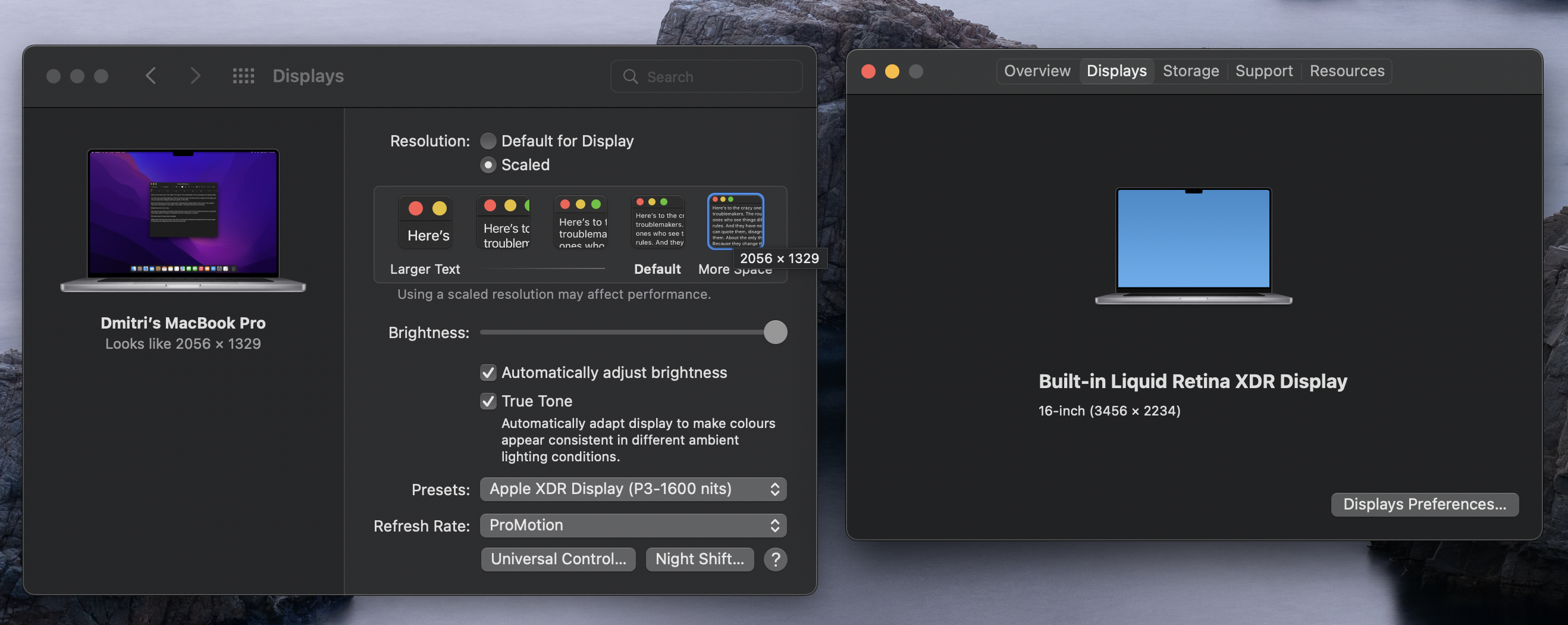Switch to the Storage tab
This screenshot has width=1568, height=625.
pos(1191,71)
